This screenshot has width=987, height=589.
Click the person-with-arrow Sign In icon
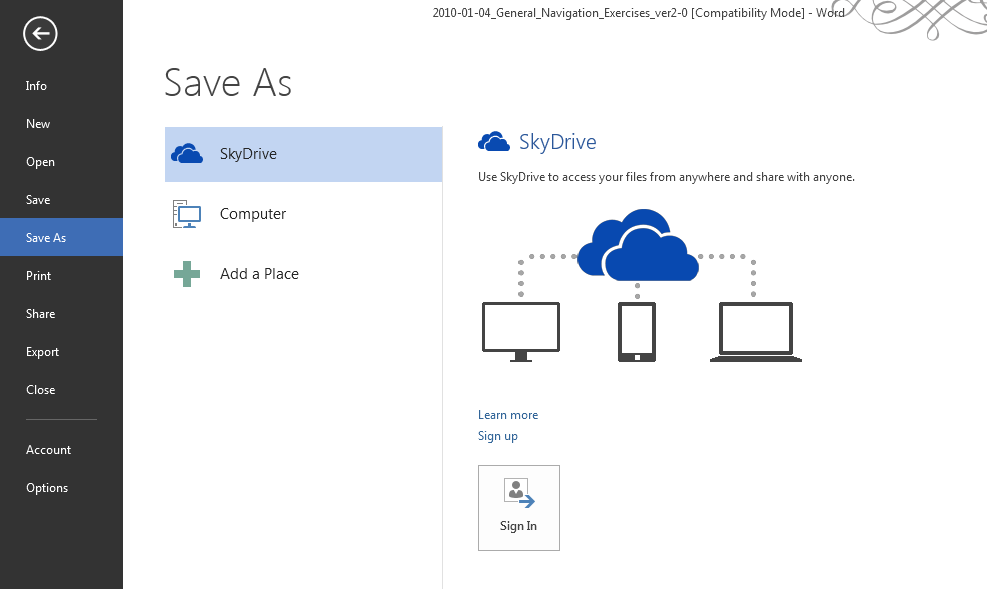point(519,493)
